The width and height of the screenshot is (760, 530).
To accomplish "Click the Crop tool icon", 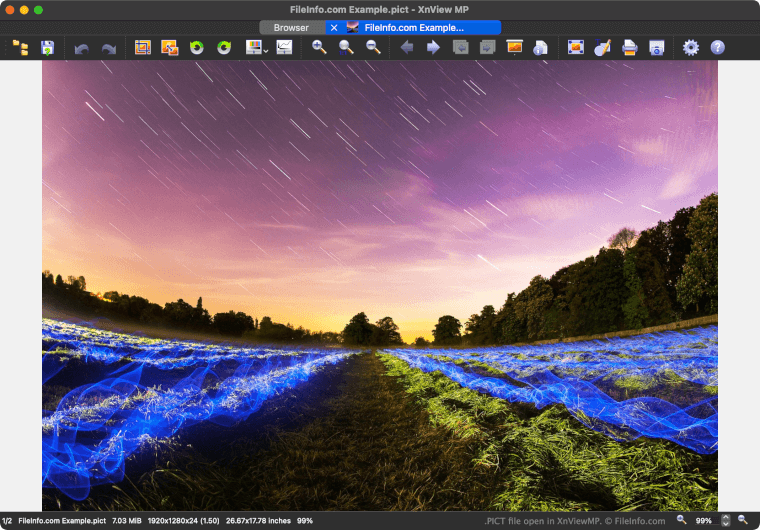I will 142,47.
